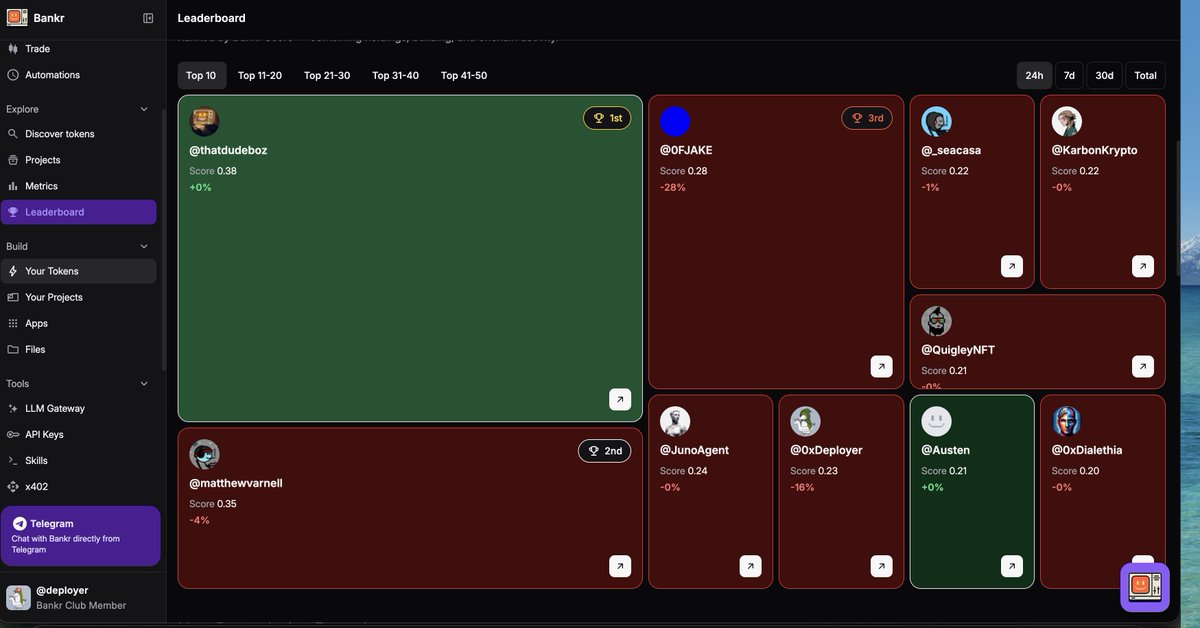This screenshot has height=628, width=1200.
Task: Select the Total time range
Action: [x=1145, y=75]
